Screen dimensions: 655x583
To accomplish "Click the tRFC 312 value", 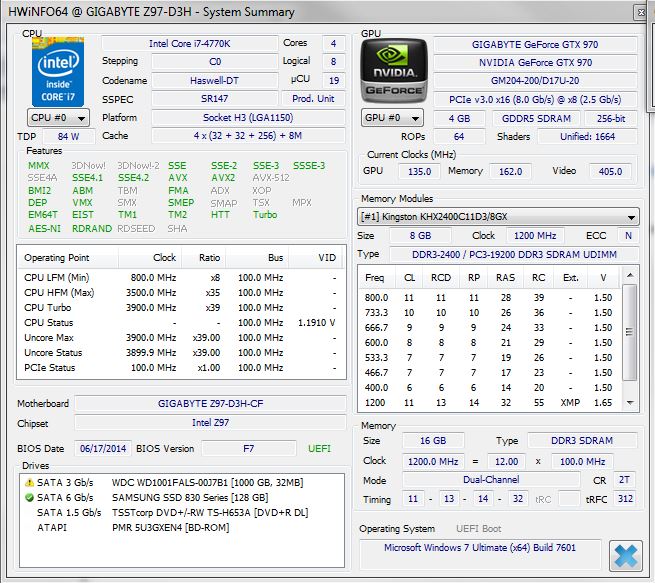I will coord(625,499).
